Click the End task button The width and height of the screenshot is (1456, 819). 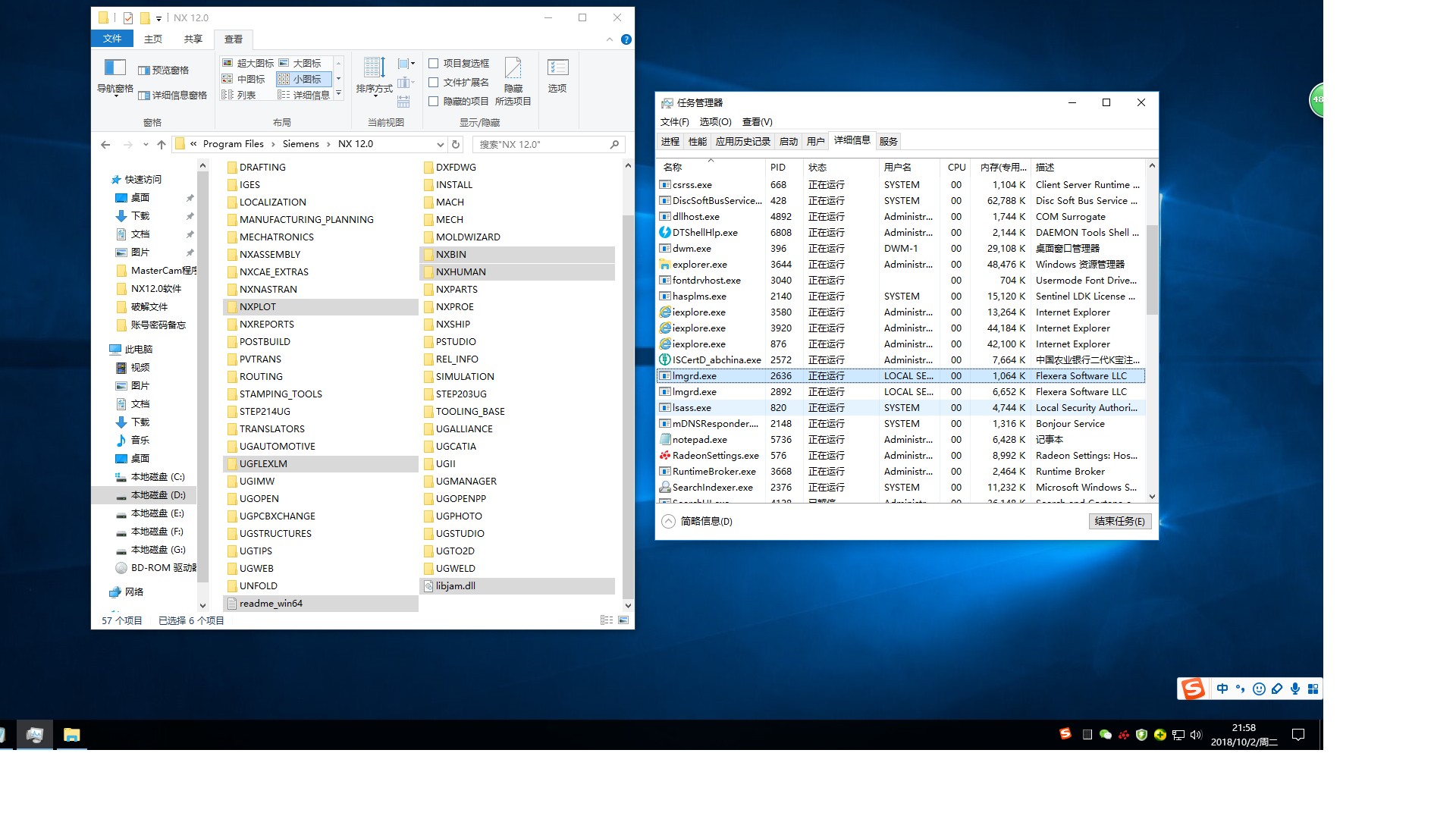1120,521
